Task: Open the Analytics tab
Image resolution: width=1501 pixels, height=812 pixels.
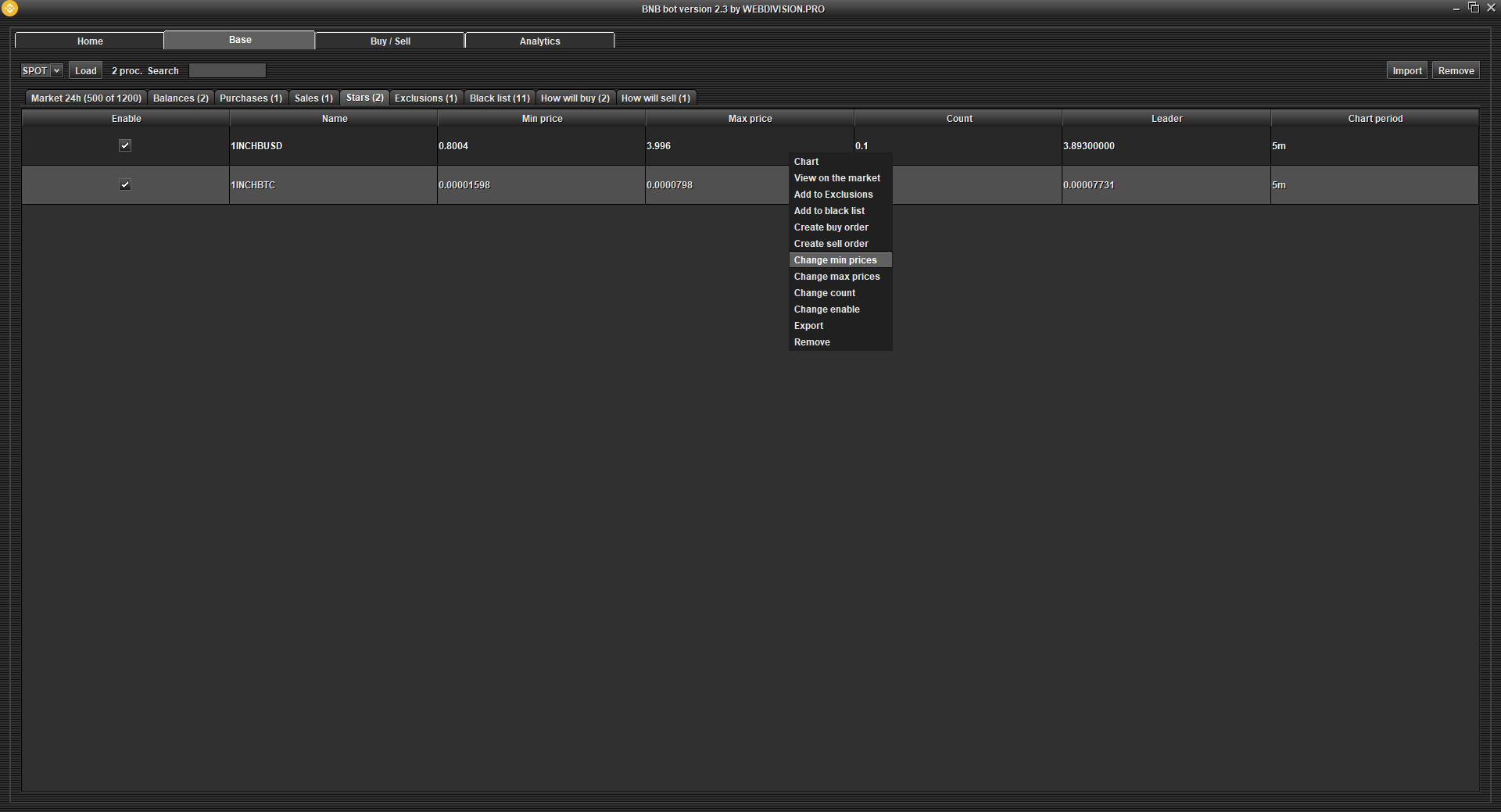Action: 539,41
